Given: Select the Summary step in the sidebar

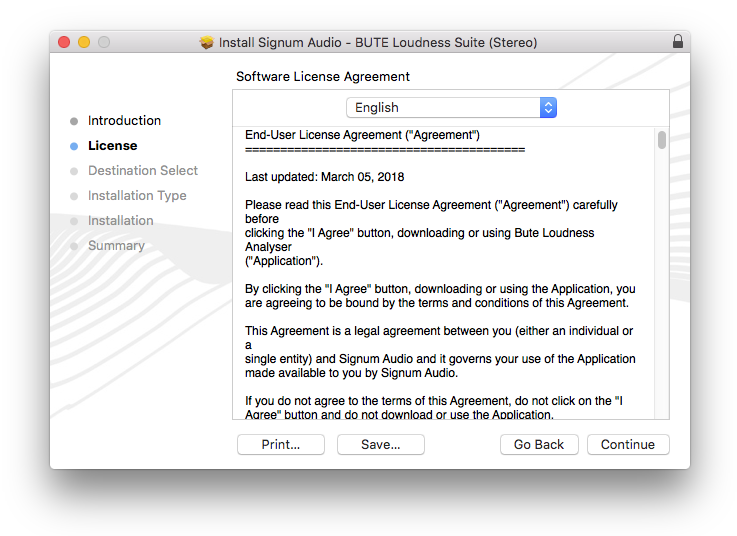Looking at the screenshot, I should tap(116, 246).
